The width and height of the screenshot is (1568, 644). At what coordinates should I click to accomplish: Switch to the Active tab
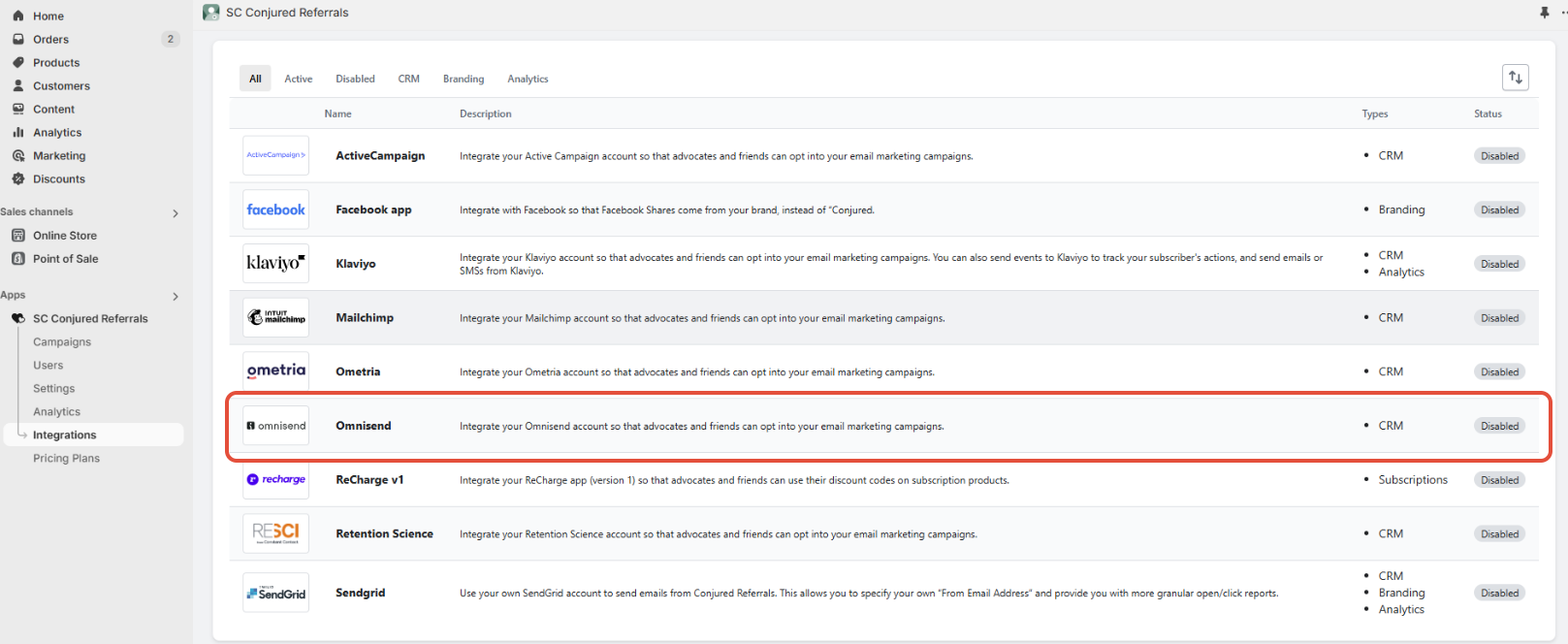(x=299, y=79)
